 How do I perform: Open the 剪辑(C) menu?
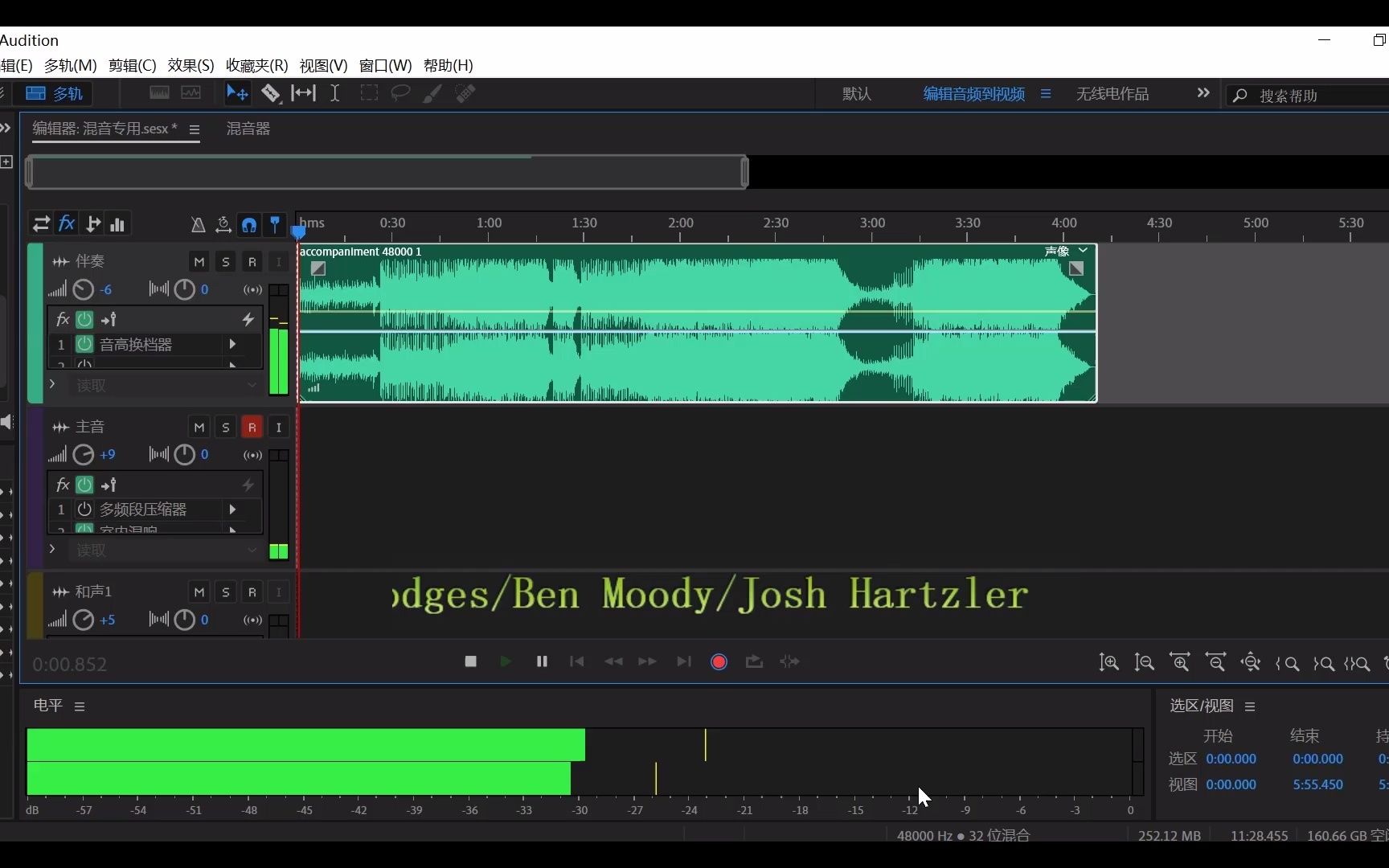coord(133,66)
